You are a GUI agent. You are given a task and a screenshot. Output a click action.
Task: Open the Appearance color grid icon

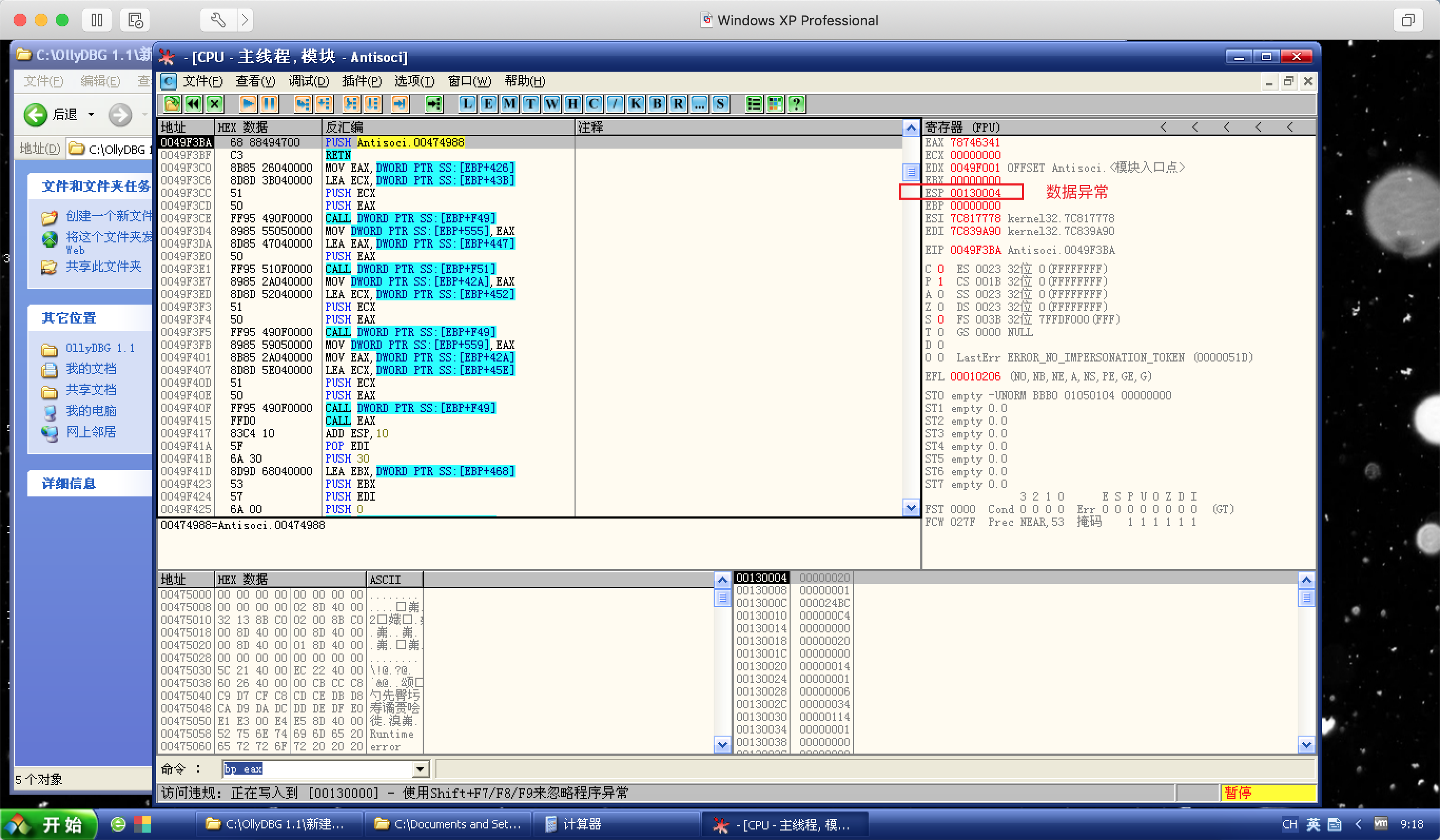(x=775, y=103)
